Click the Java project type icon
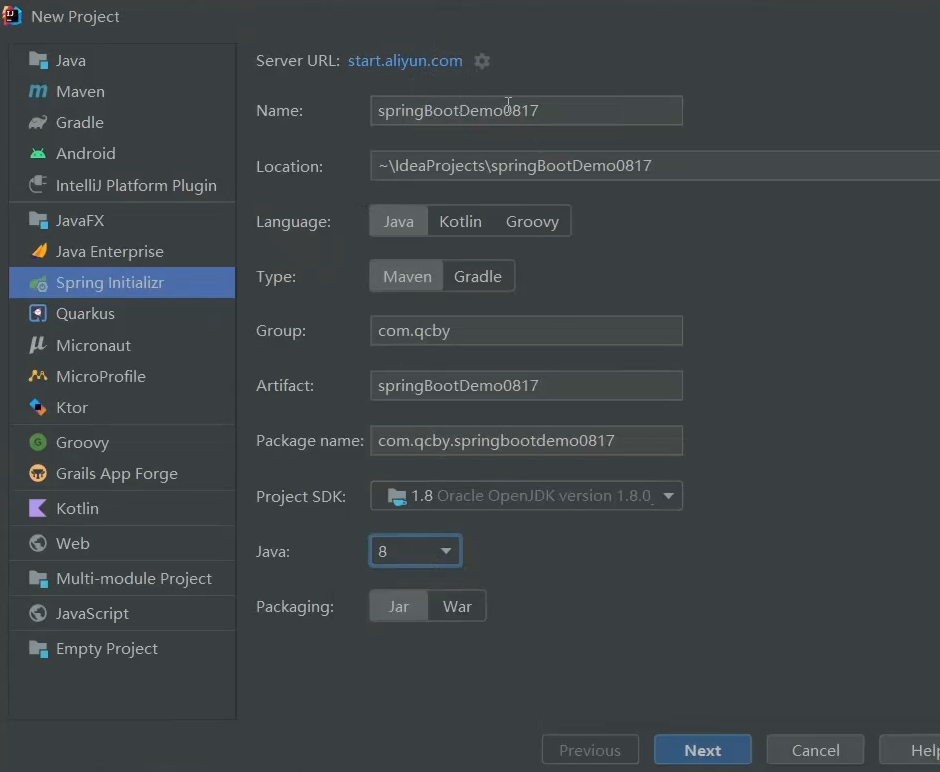 pos(38,61)
